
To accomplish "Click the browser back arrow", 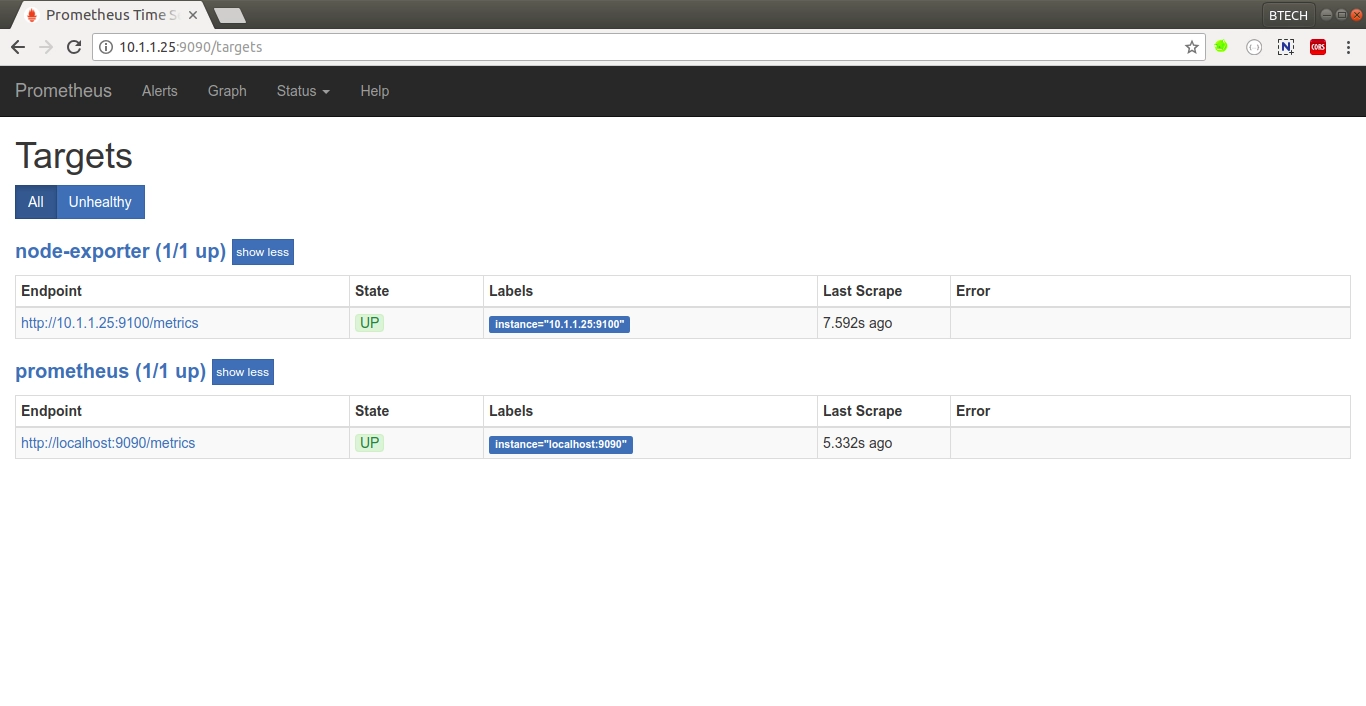I will click(x=18, y=47).
